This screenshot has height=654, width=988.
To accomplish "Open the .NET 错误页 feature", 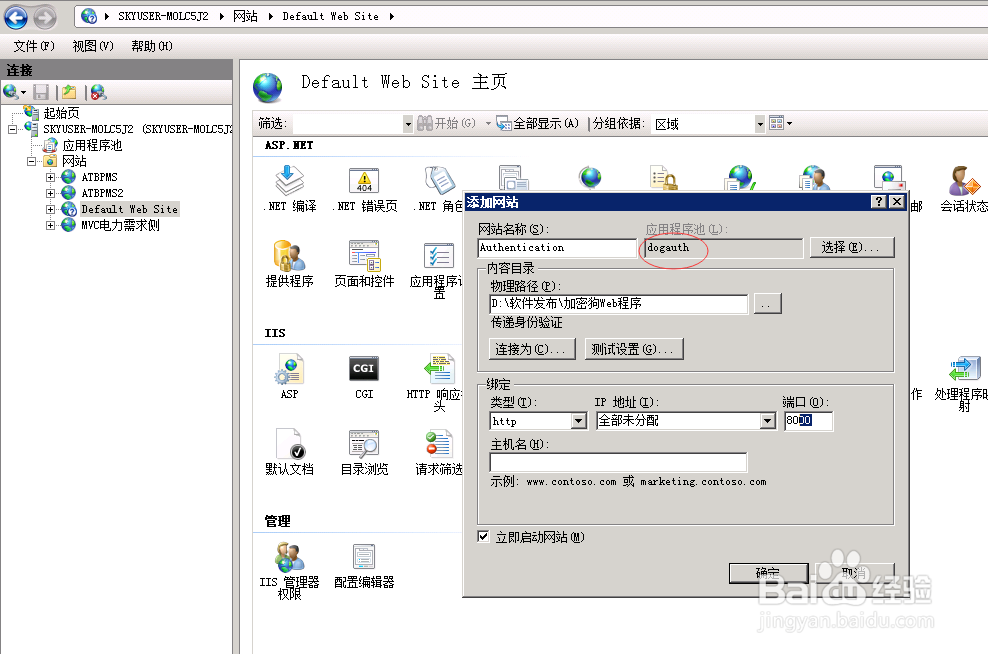I will [363, 190].
